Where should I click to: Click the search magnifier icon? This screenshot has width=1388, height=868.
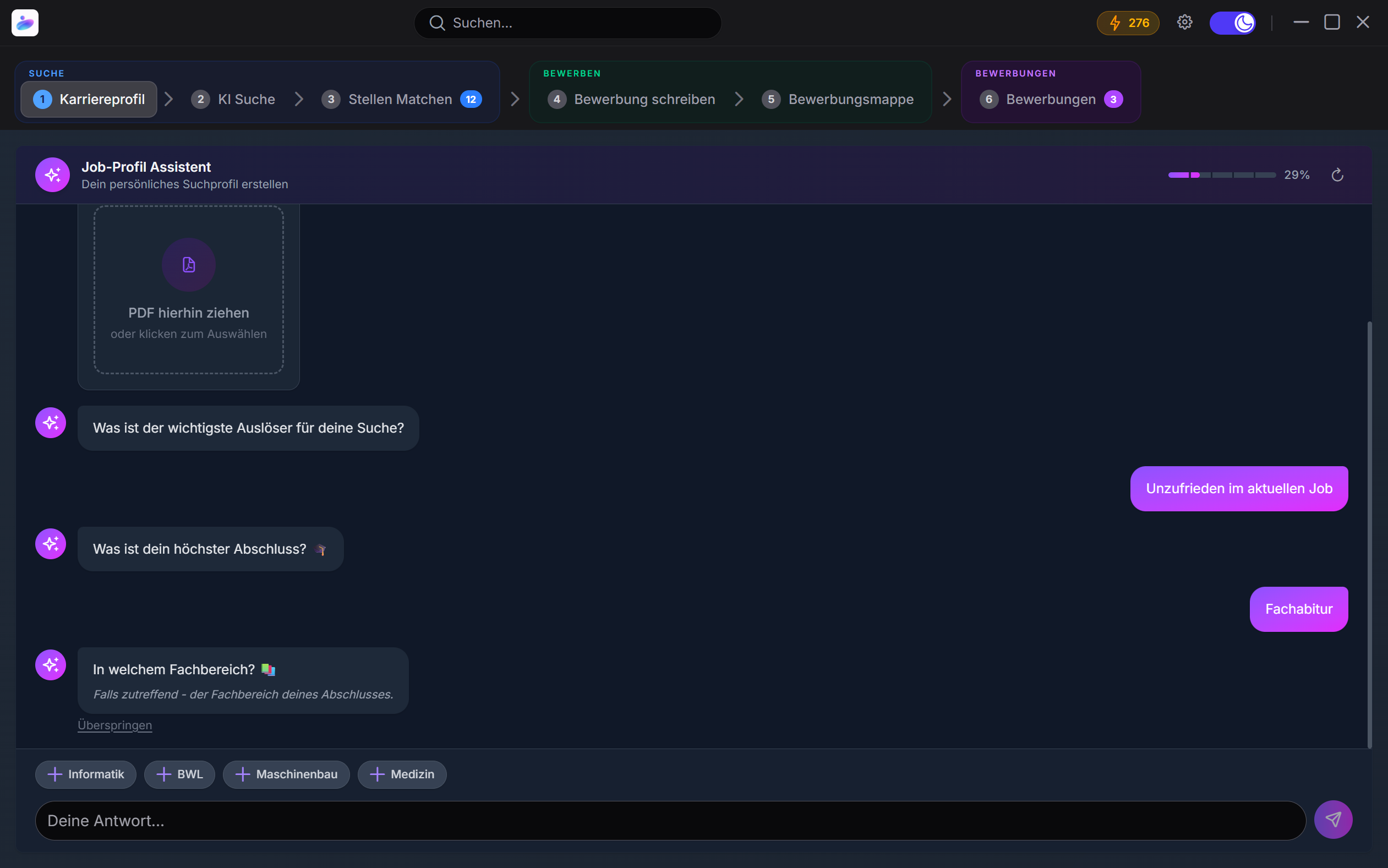pos(437,23)
